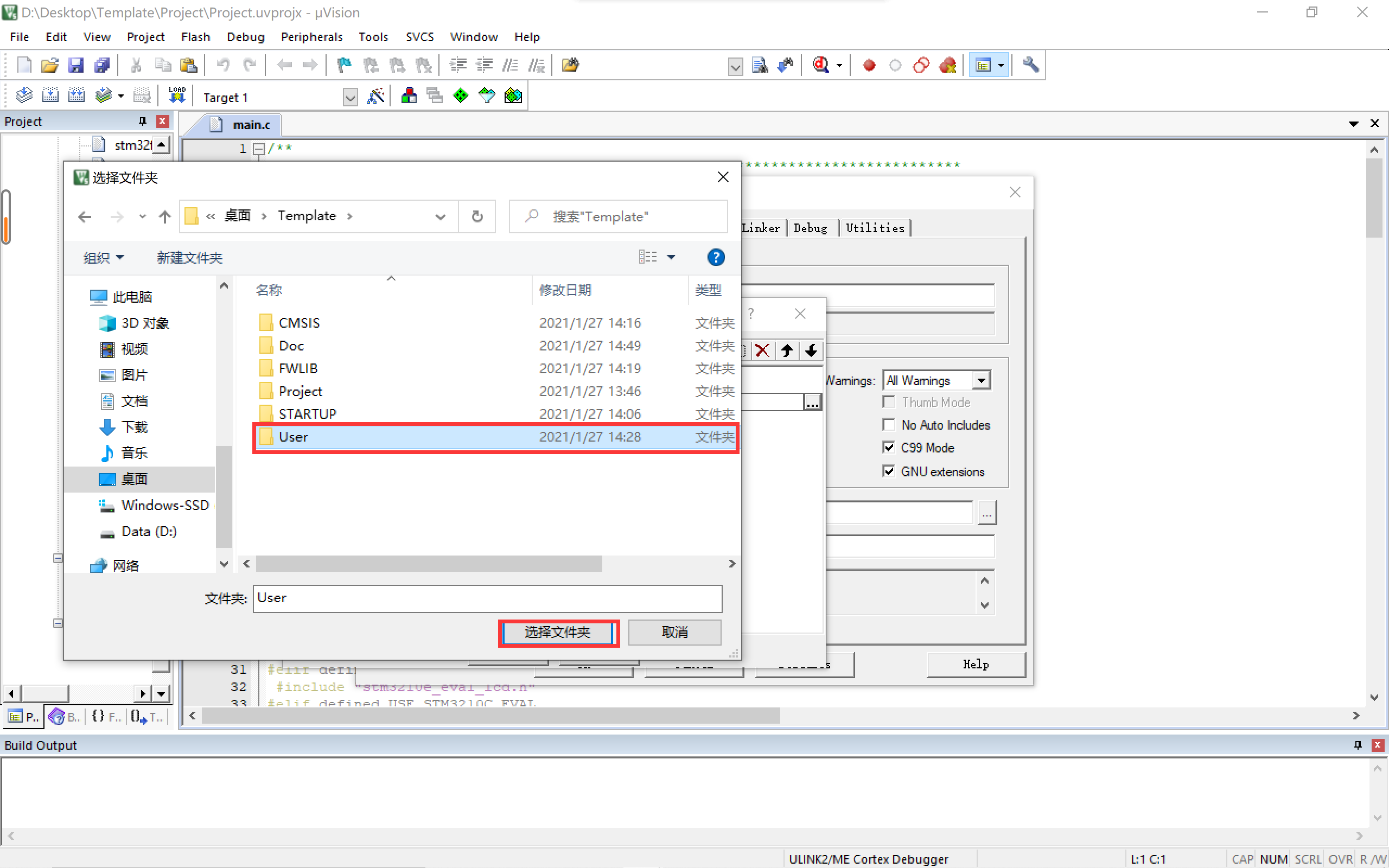Toggle the C99 Mode checkbox
1389x868 pixels.
tap(889, 447)
